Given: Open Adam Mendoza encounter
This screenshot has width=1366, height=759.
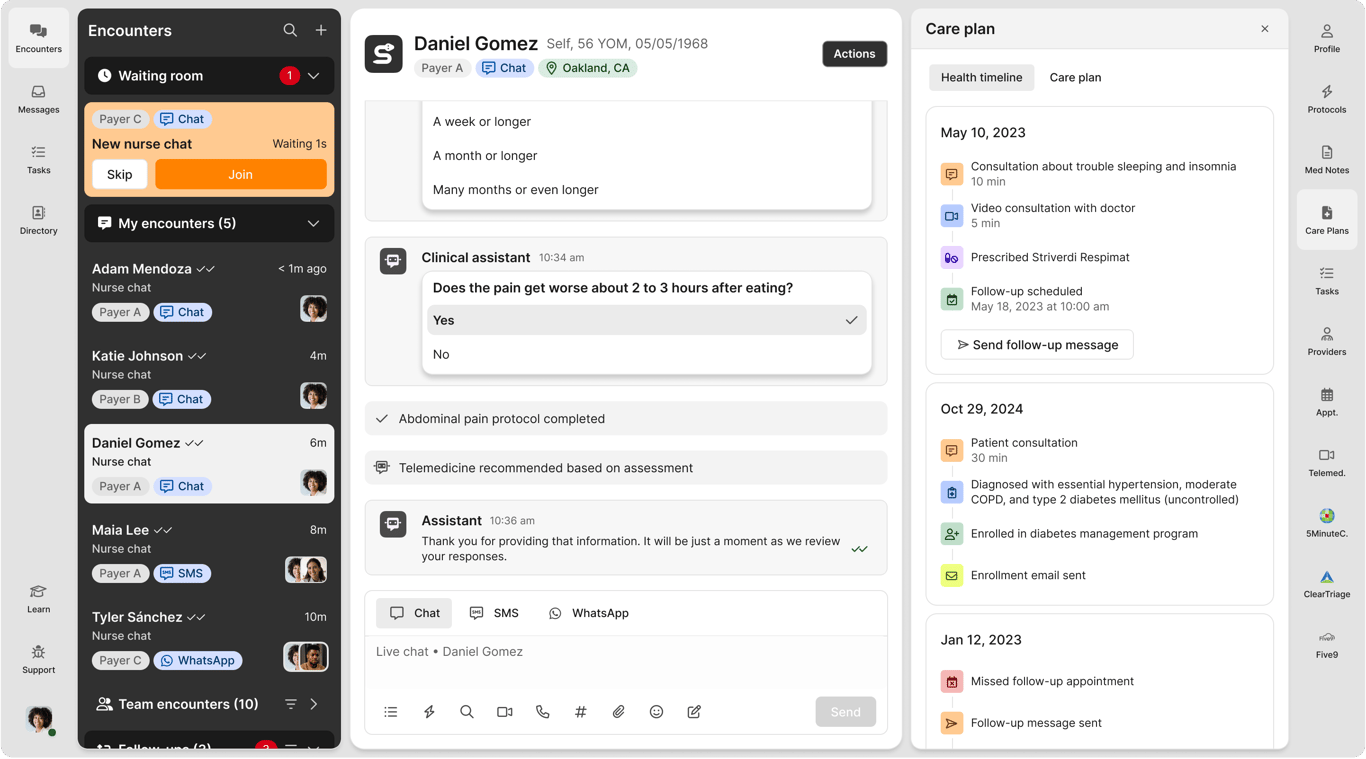Looking at the screenshot, I should [x=209, y=290].
